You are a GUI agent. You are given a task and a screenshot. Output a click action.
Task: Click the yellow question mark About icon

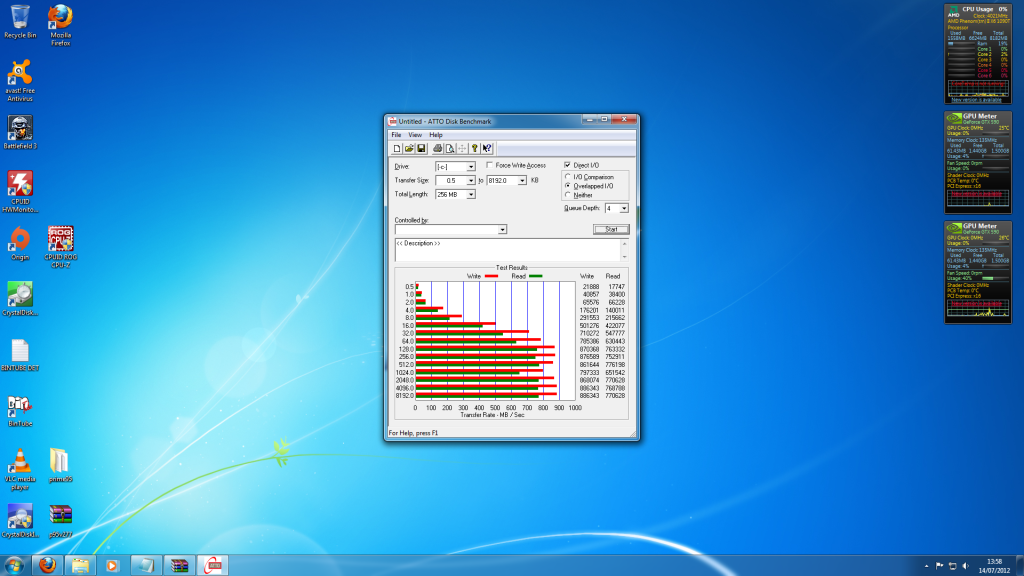coord(474,148)
